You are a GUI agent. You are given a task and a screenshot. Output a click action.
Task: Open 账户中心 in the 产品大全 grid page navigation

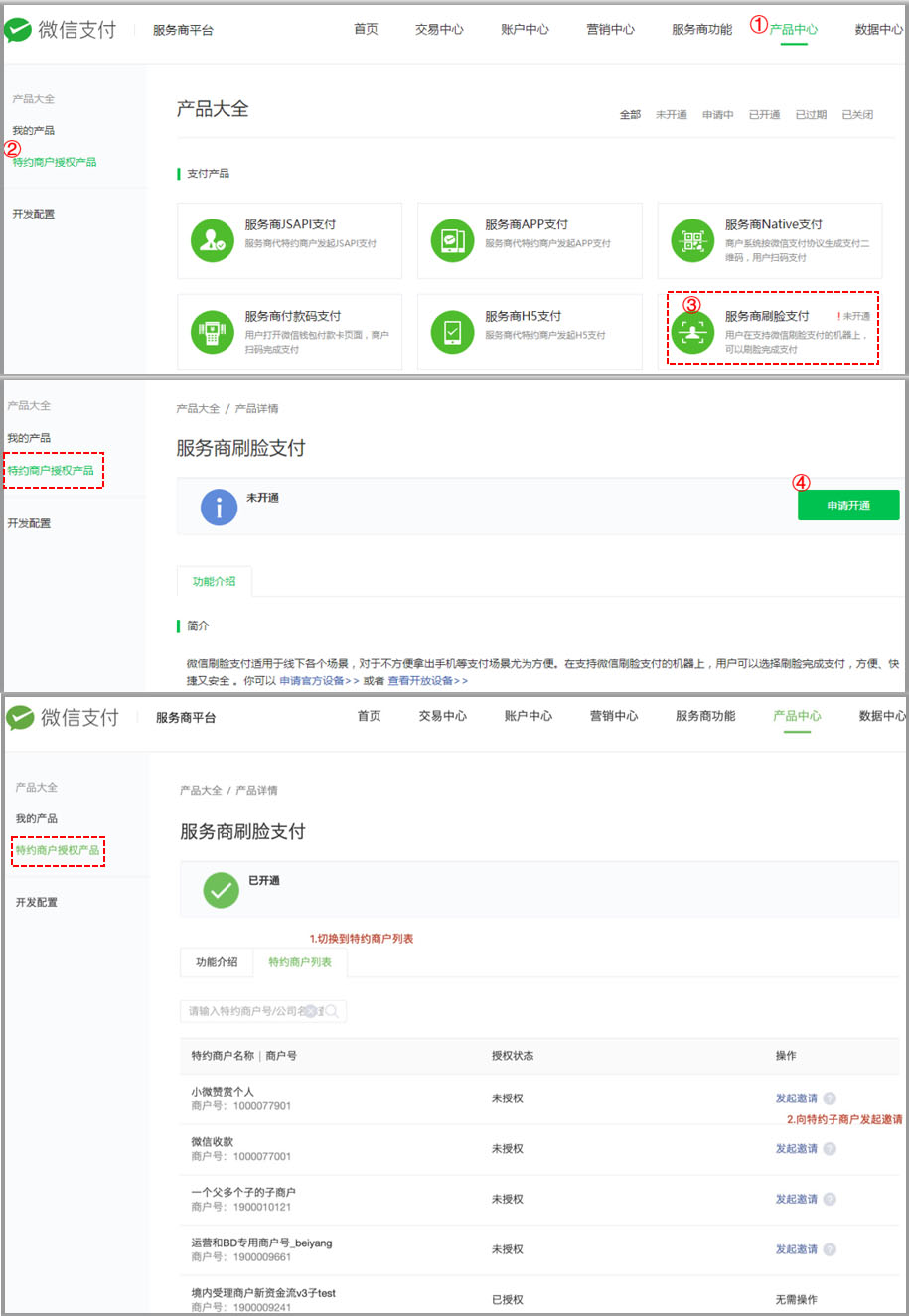pos(525,29)
